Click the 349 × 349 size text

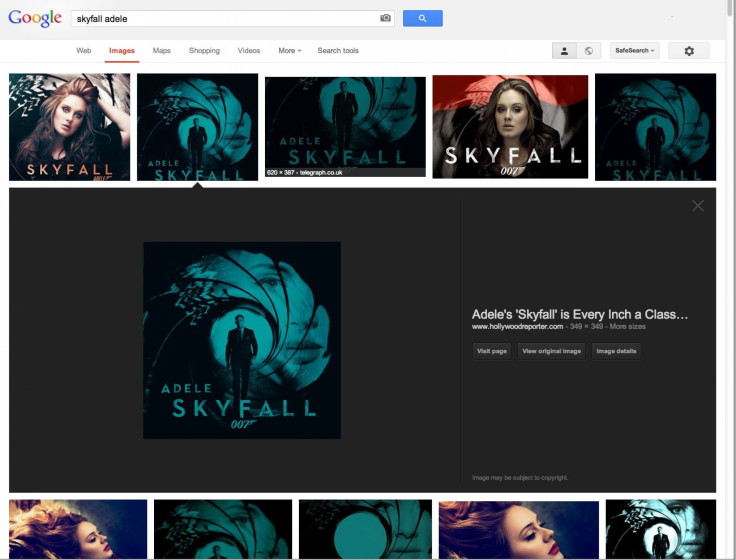point(586,326)
